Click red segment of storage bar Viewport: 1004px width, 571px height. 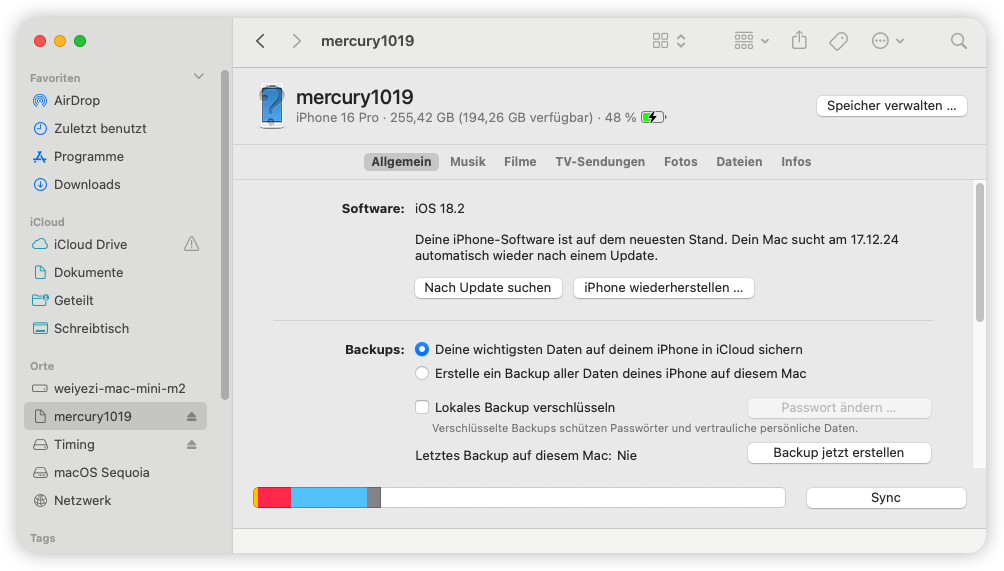coord(275,498)
